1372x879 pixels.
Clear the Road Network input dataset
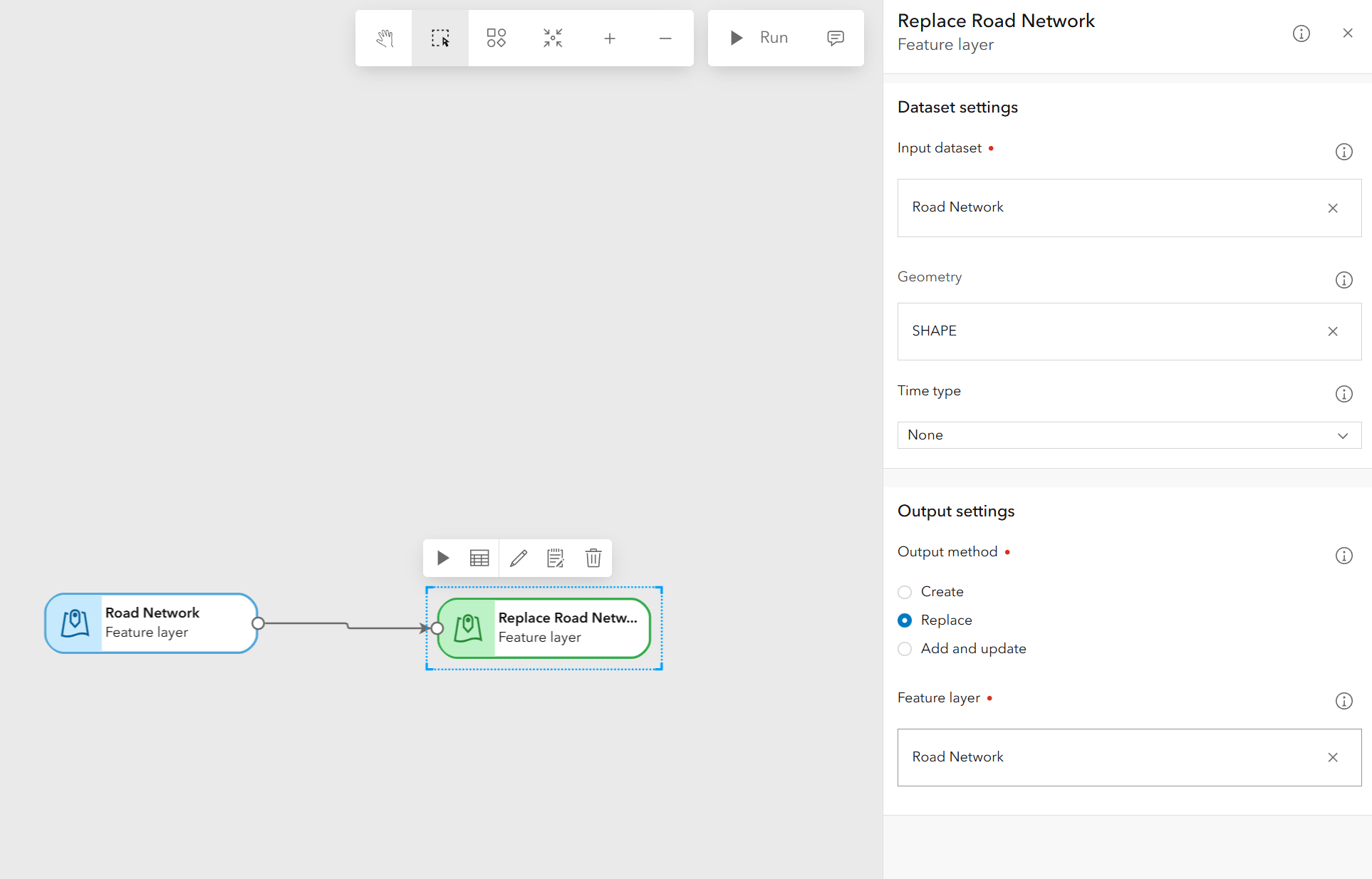coord(1333,208)
